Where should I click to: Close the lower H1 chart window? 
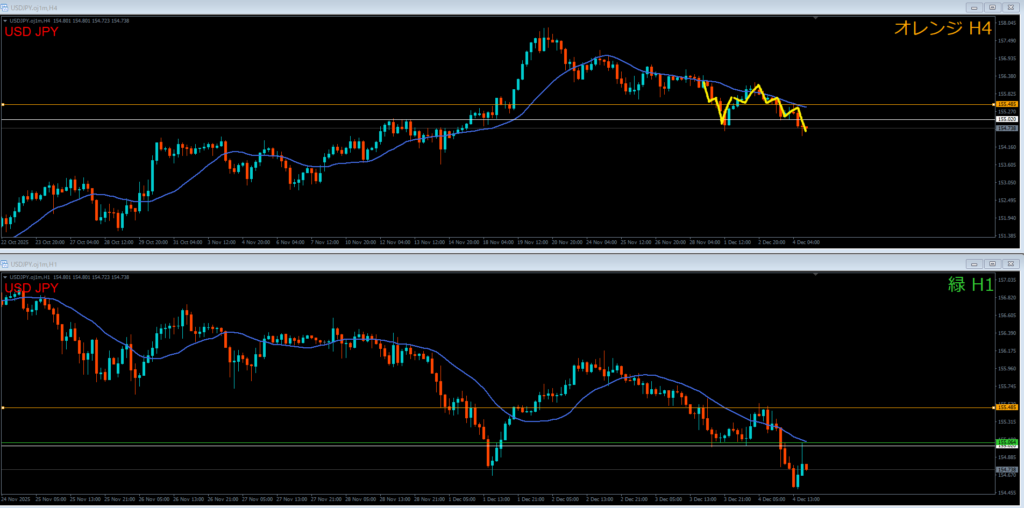1010,261
